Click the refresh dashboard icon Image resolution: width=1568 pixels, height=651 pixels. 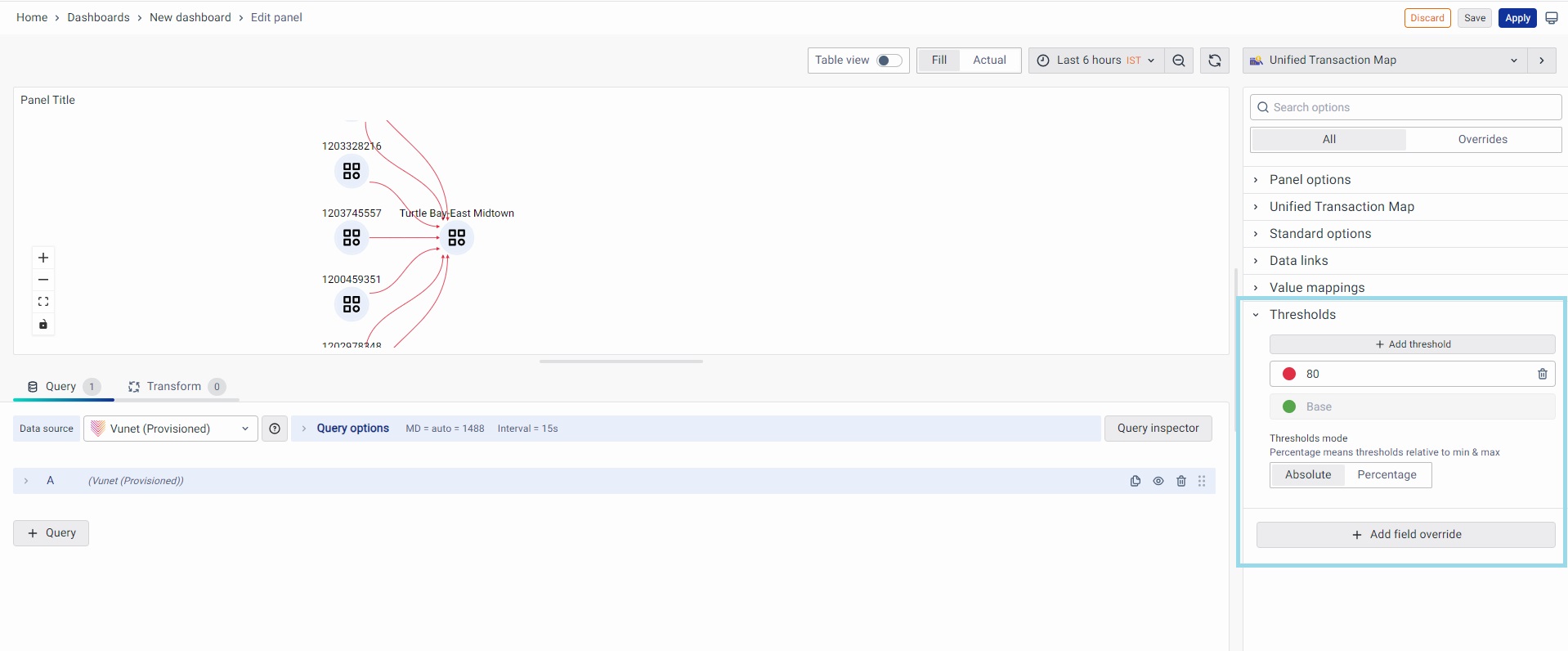pos(1214,61)
